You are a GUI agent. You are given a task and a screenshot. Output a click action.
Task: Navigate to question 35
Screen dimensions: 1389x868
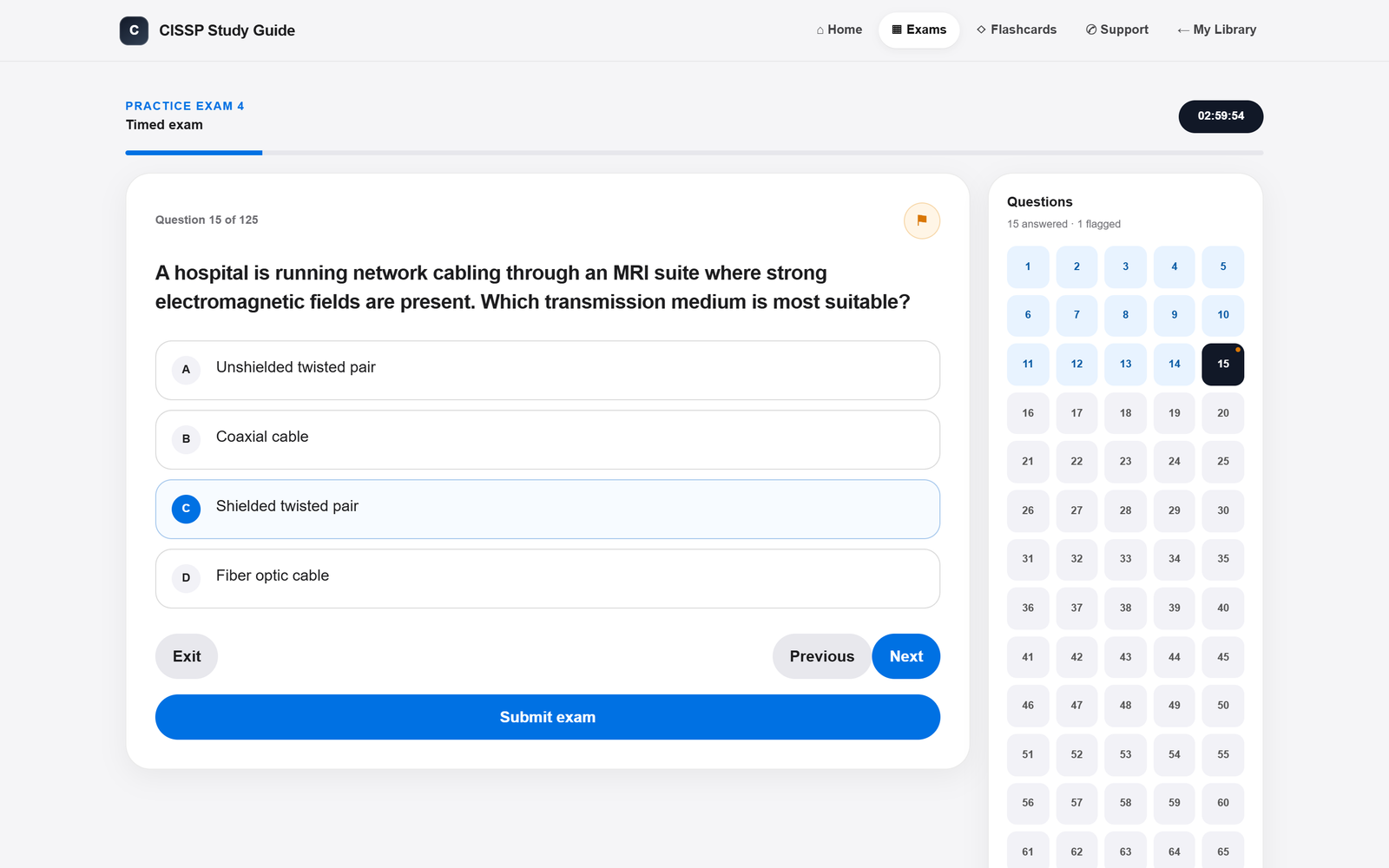click(1223, 559)
